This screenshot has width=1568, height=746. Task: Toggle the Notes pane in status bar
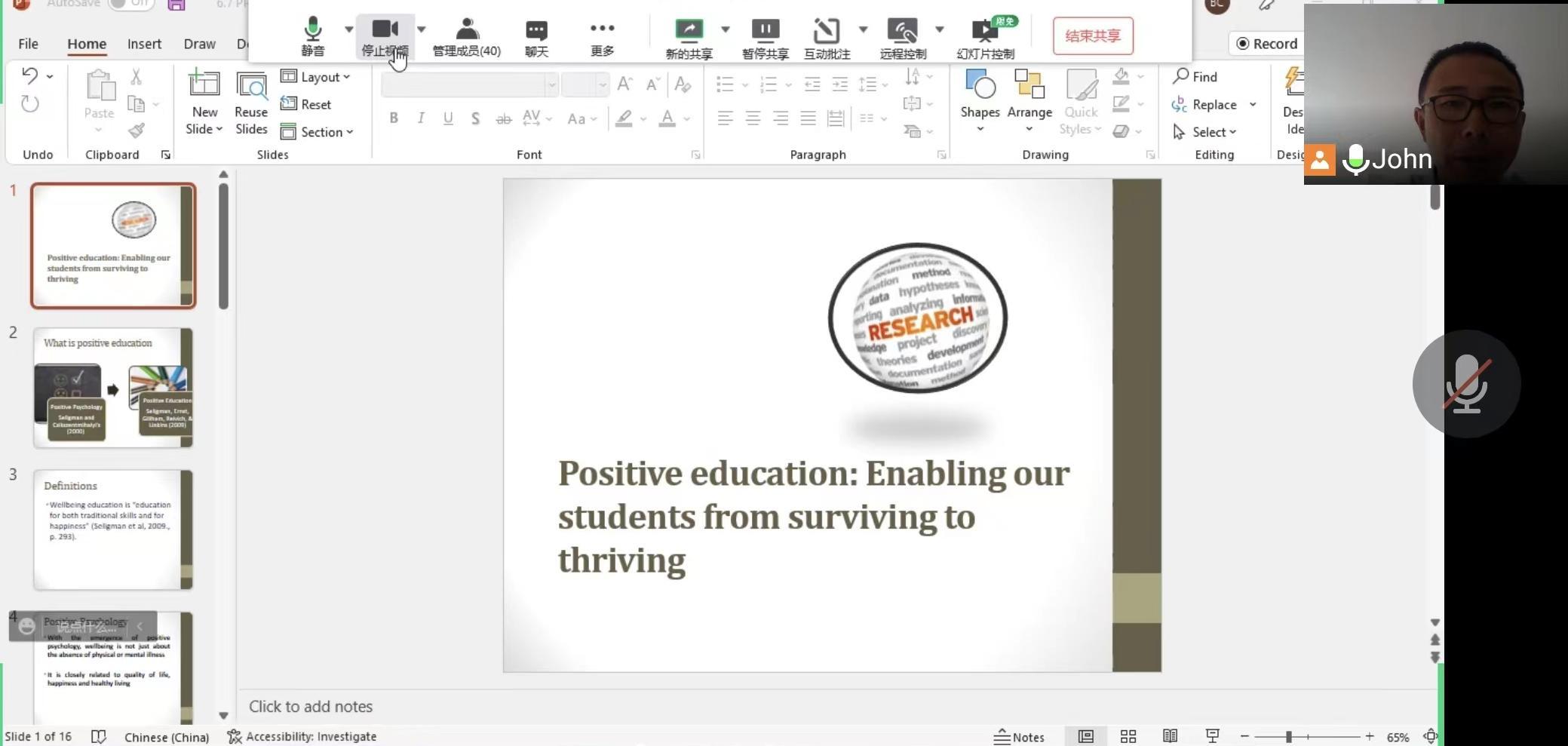click(x=1019, y=737)
